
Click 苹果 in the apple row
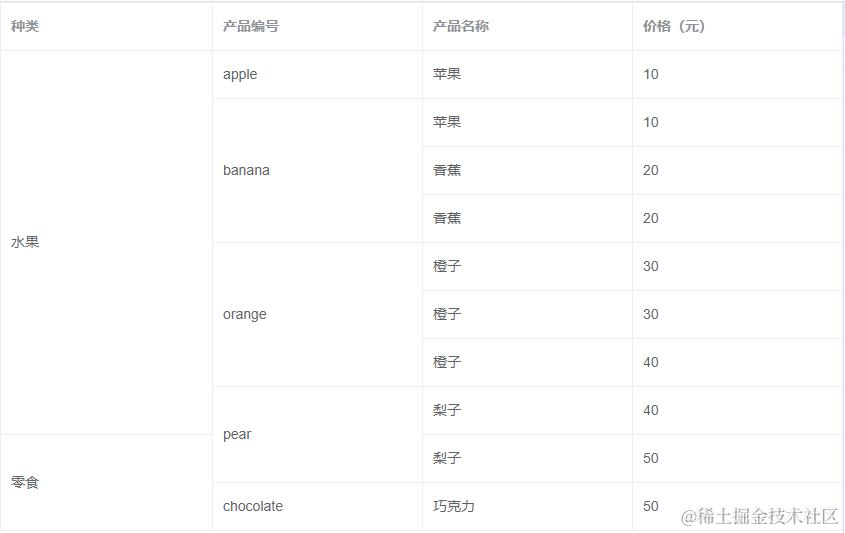click(x=447, y=74)
